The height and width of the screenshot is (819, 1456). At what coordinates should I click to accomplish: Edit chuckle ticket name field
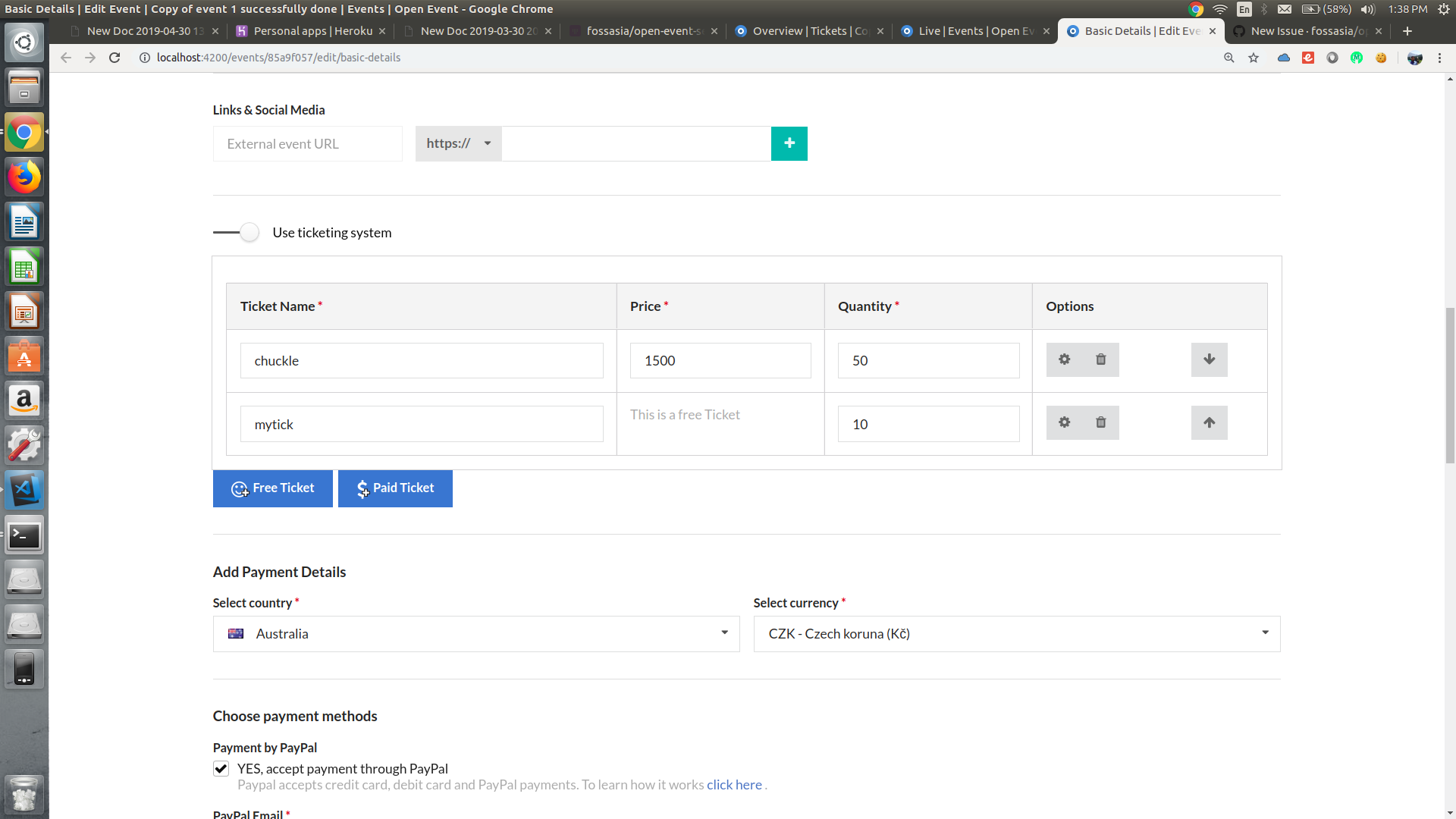422,360
